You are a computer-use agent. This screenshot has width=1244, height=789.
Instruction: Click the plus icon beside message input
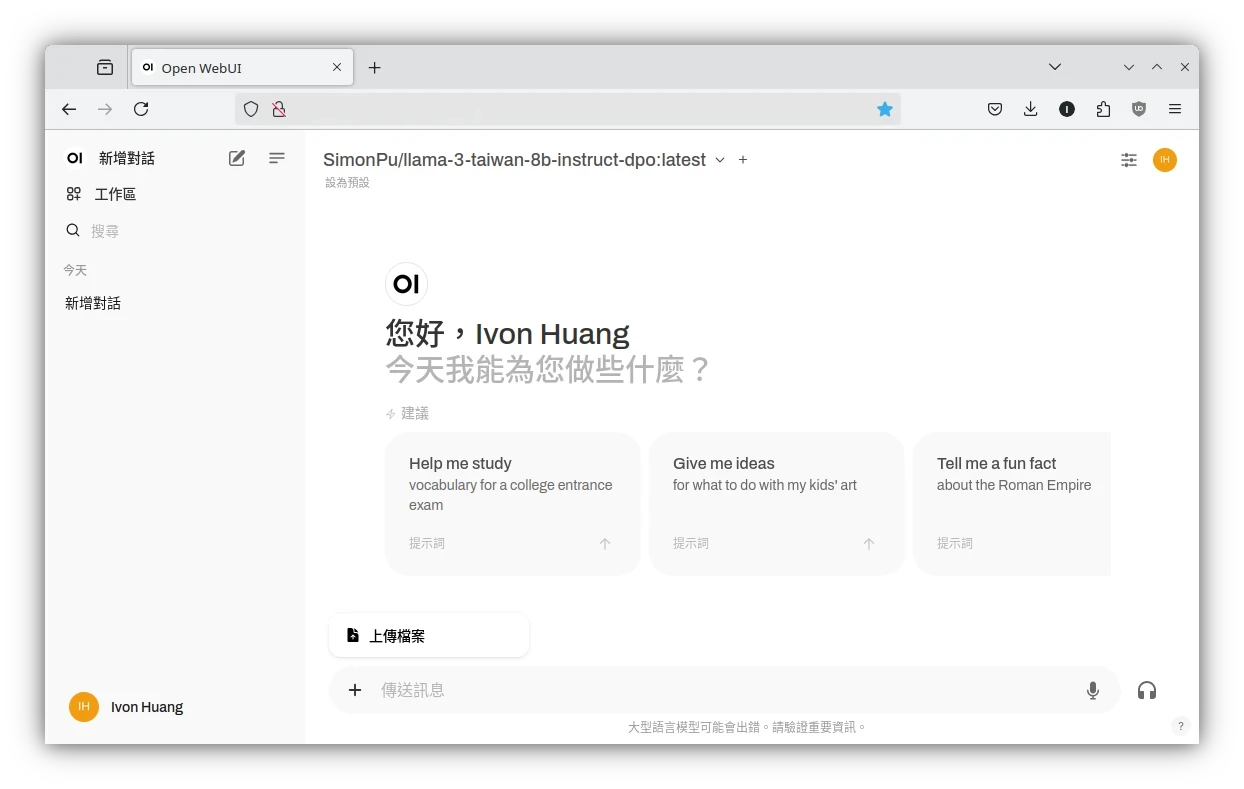coord(355,690)
